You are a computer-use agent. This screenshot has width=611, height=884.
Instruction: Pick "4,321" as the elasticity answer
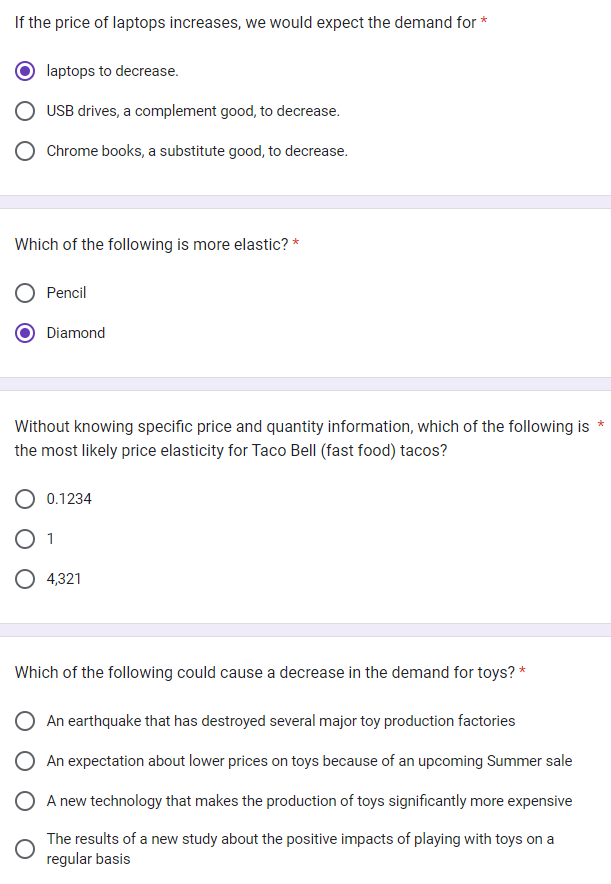[63, 579]
